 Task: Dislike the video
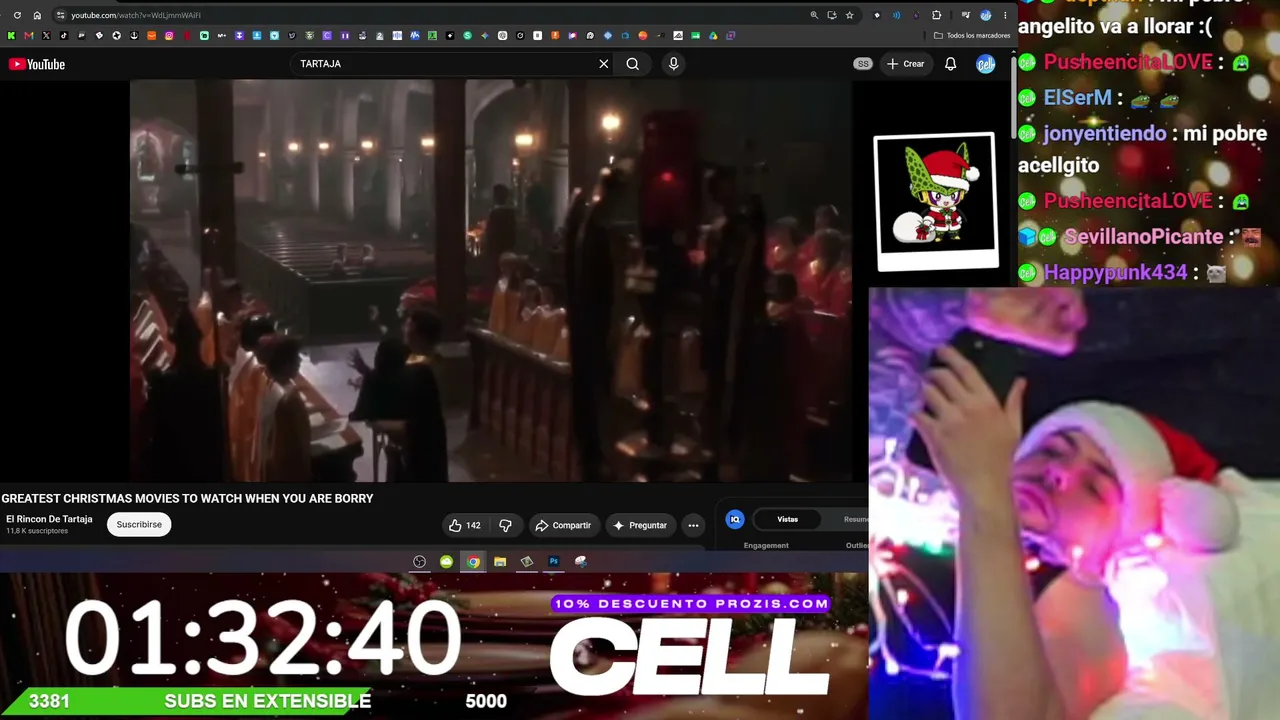[x=505, y=525]
